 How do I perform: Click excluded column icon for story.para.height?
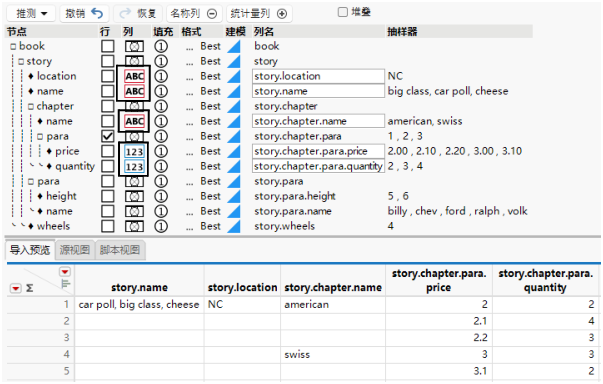pyautogui.click(x=134, y=196)
